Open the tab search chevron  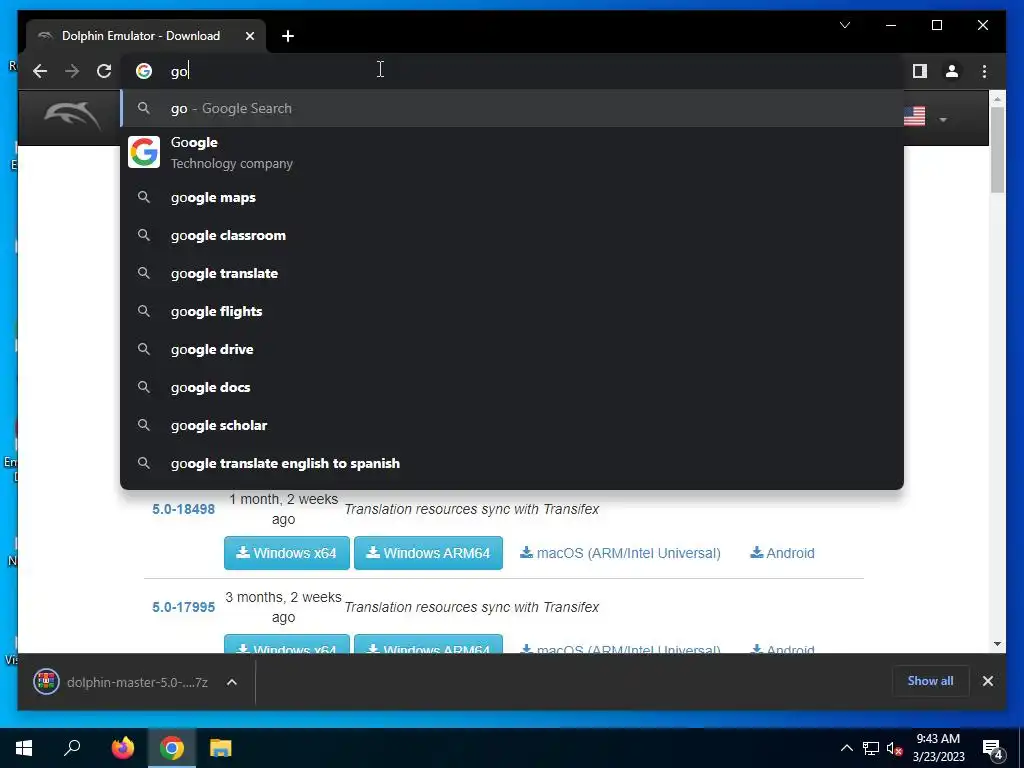tap(845, 25)
